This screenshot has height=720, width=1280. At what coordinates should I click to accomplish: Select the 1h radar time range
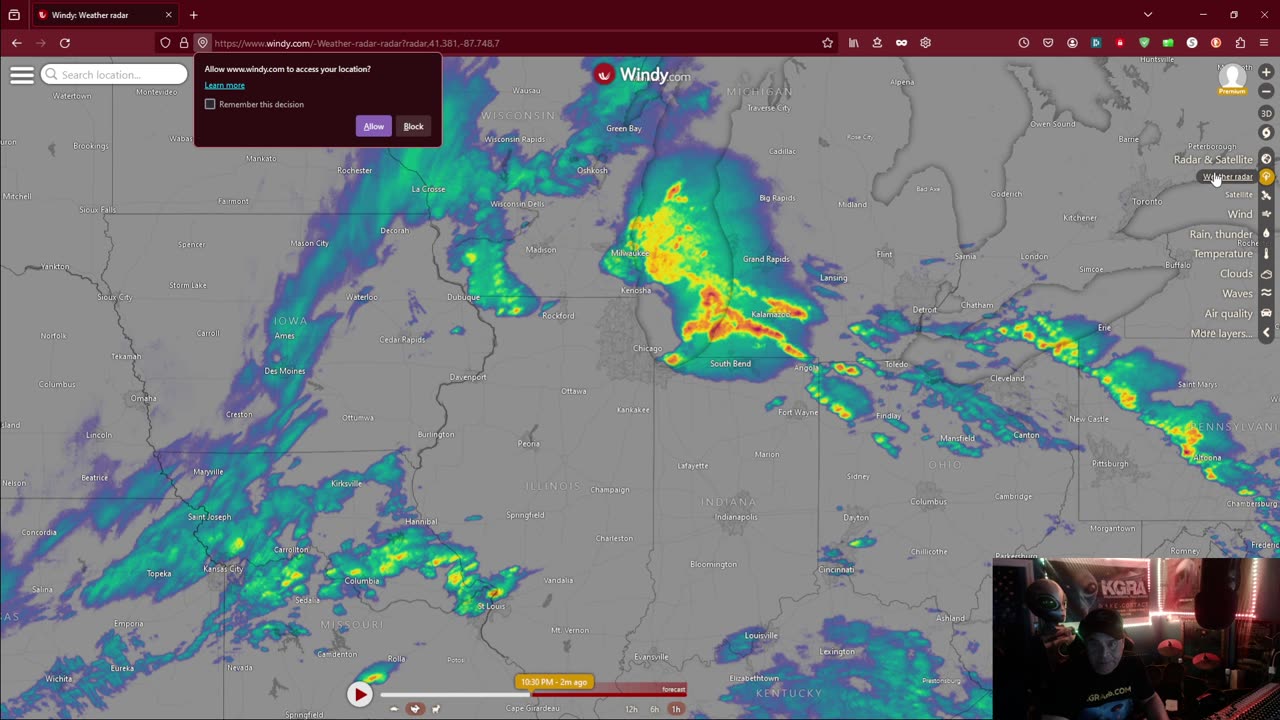pyautogui.click(x=676, y=709)
